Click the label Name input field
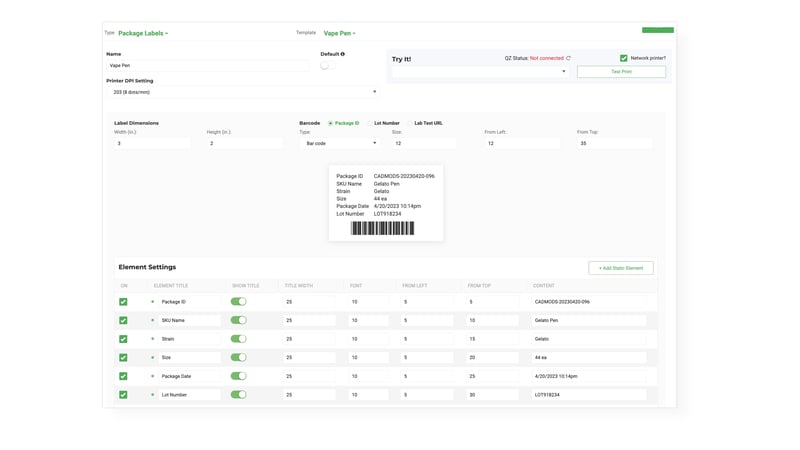 tap(208, 65)
